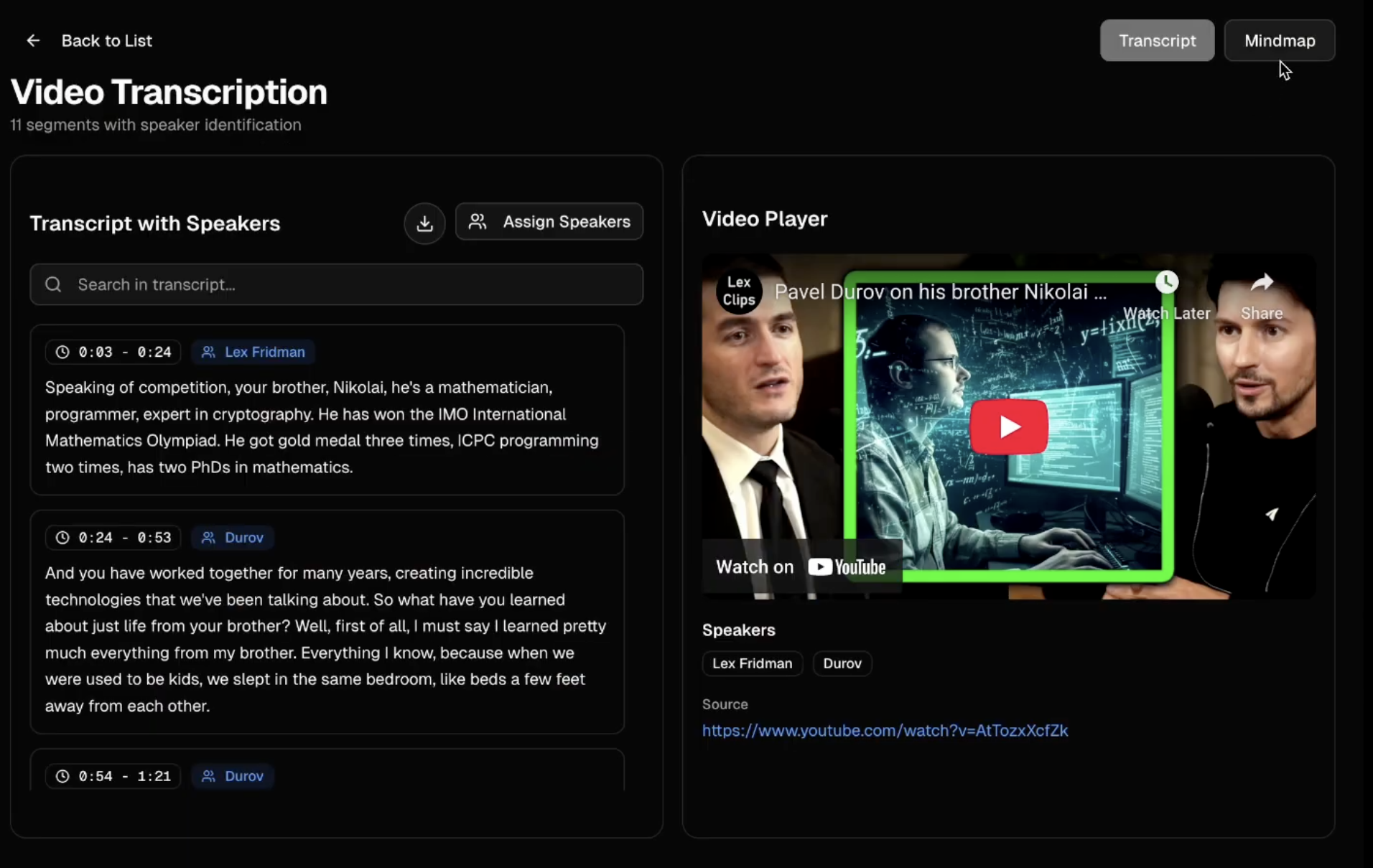Viewport: 1373px width, 868px height.
Task: Select the Durov chip under Speakers
Action: coord(842,663)
